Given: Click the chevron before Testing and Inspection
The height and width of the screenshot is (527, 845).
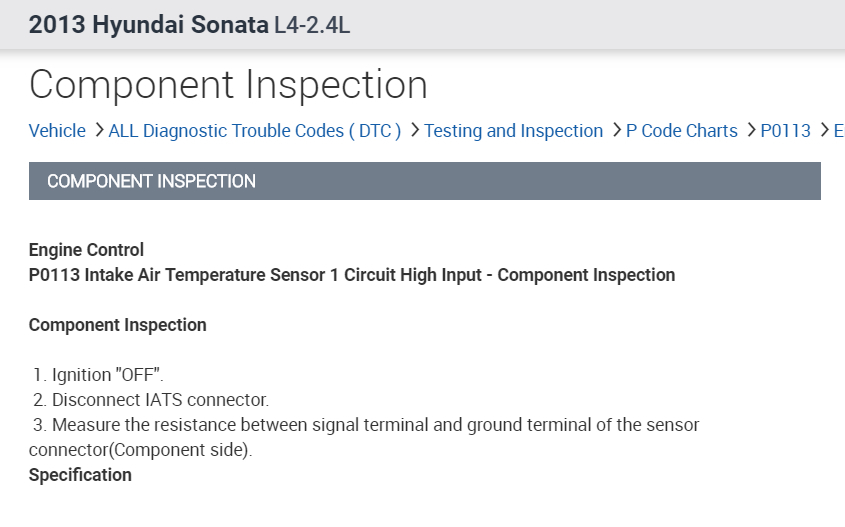Looking at the screenshot, I should [x=414, y=131].
